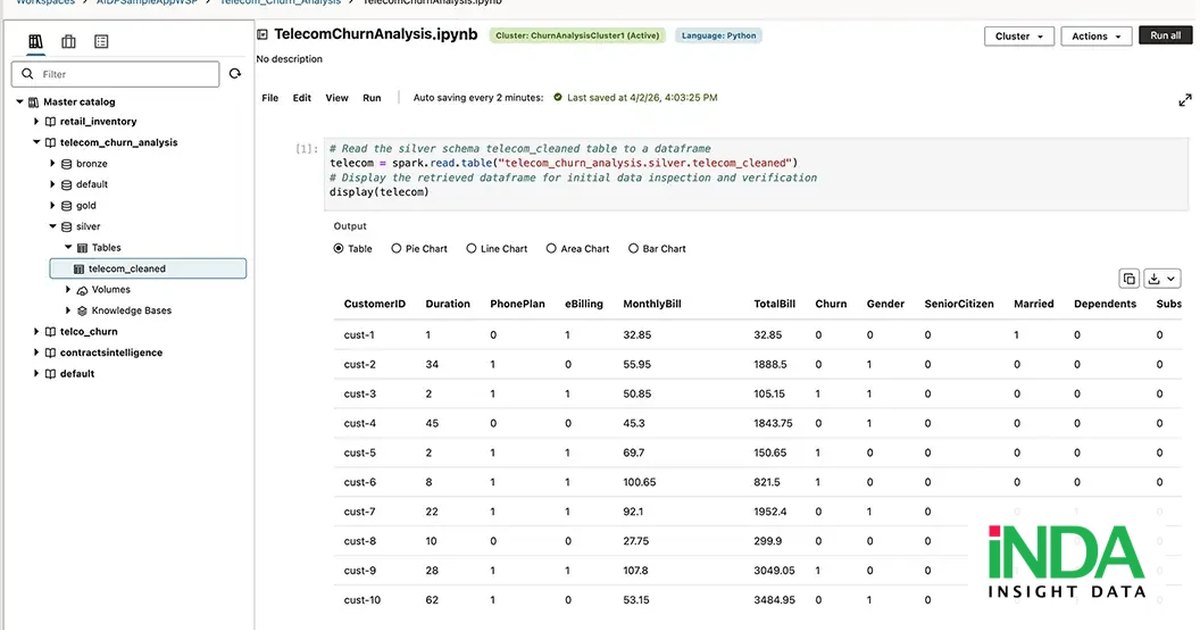The height and width of the screenshot is (630, 1200).
Task: Collapse the telecom_churn_analysis catalog
Action: [x=37, y=143]
